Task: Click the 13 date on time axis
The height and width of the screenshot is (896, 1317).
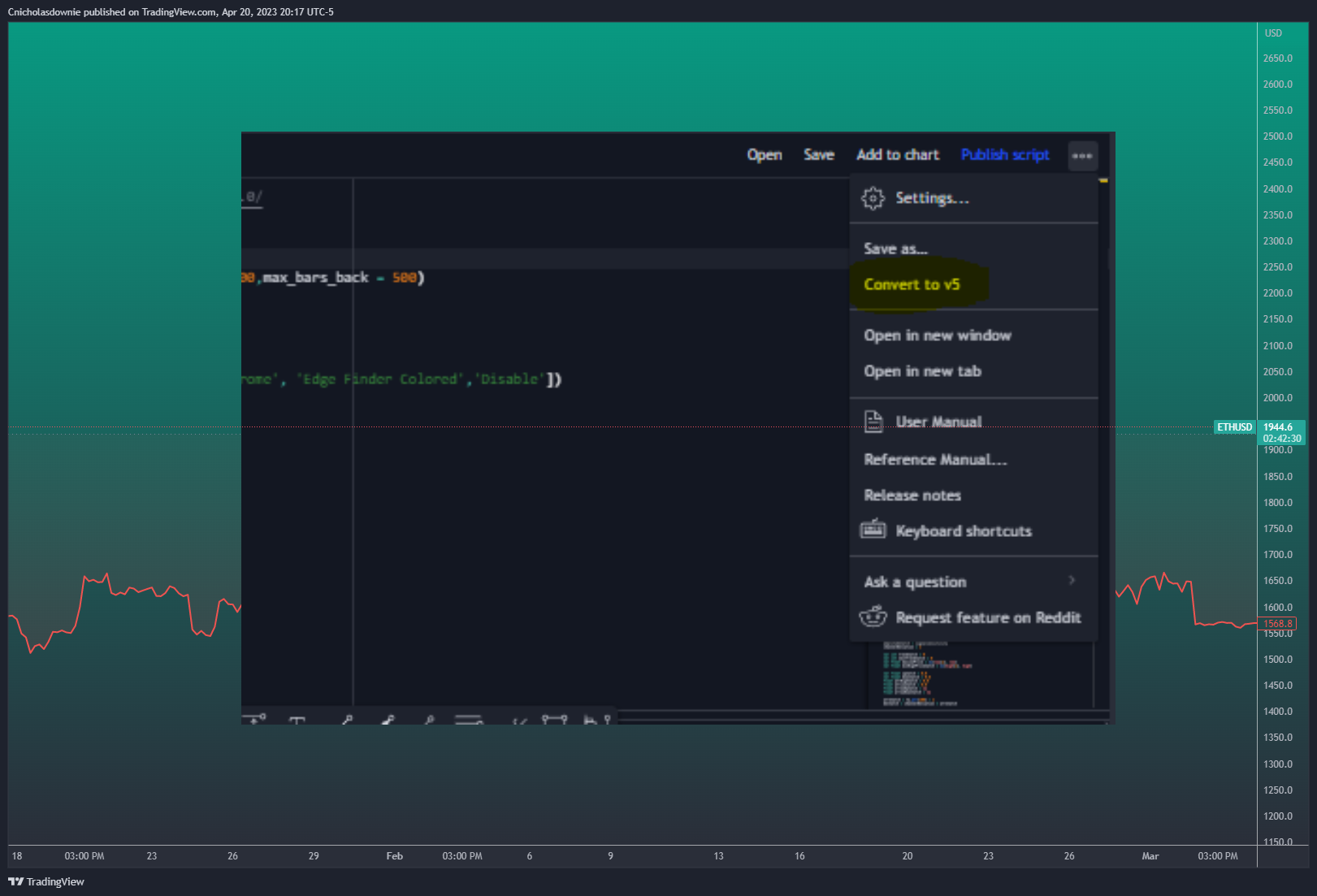Action: click(718, 855)
